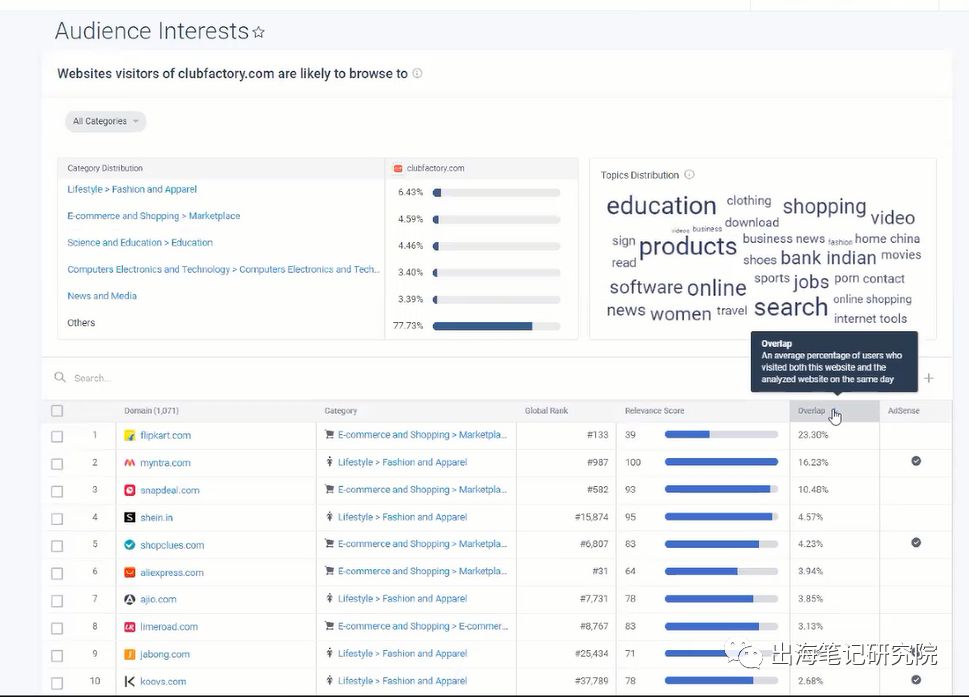Toggle the select-all checkbox in table header
This screenshot has height=697, width=969.
coord(57,411)
